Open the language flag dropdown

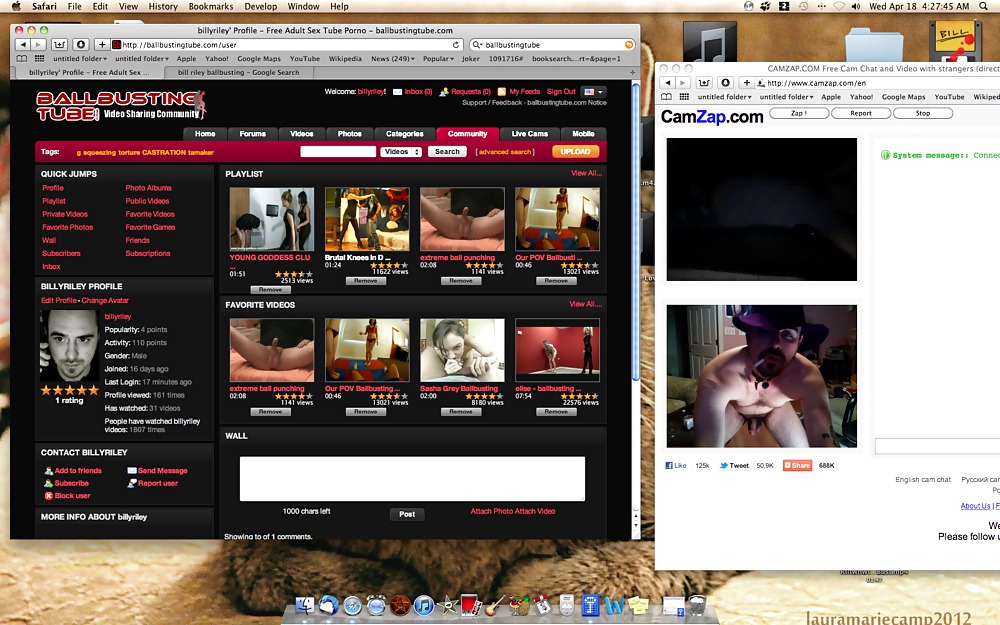[x=594, y=92]
